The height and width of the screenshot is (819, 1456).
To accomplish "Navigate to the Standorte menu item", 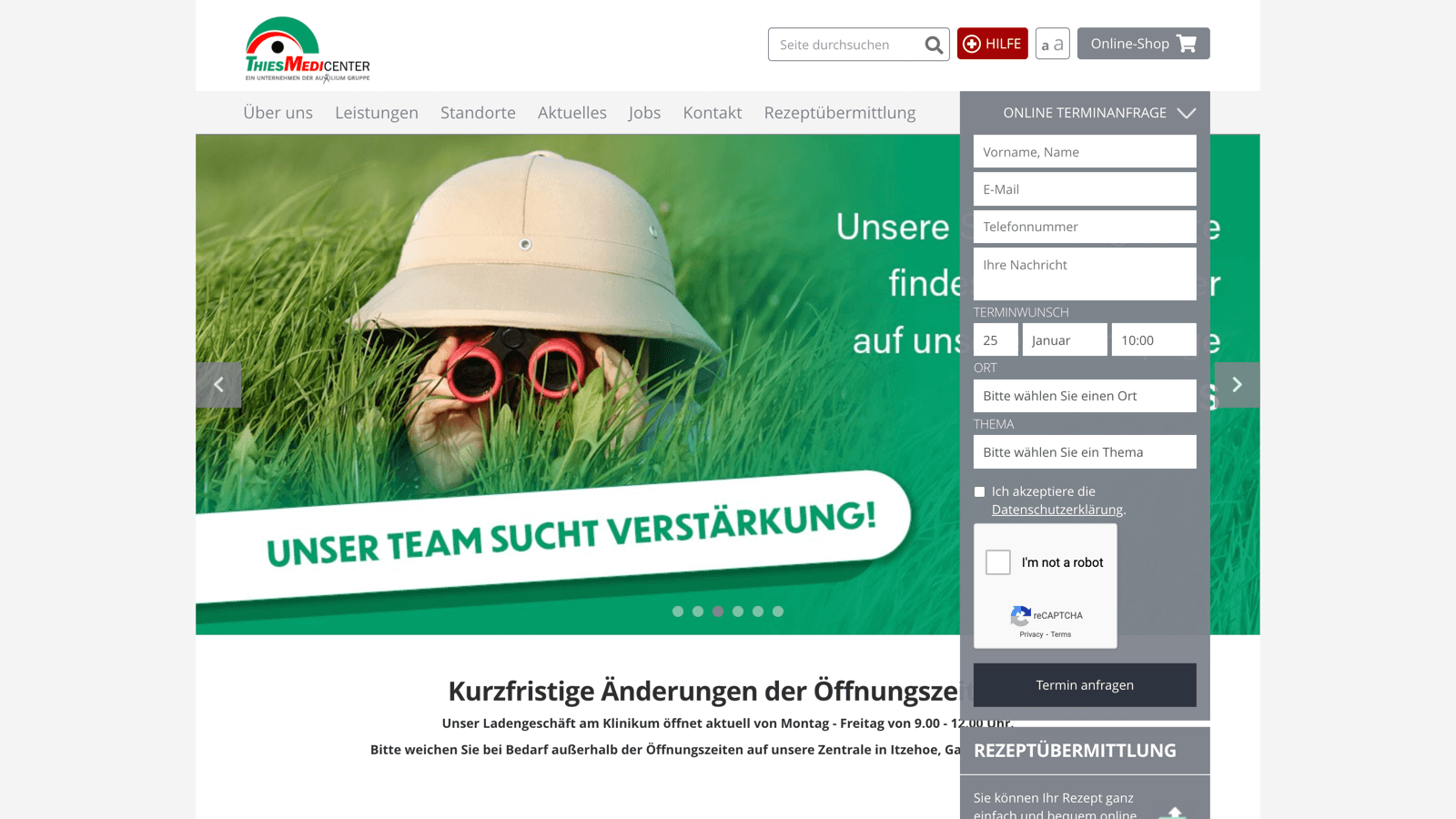I will (478, 113).
